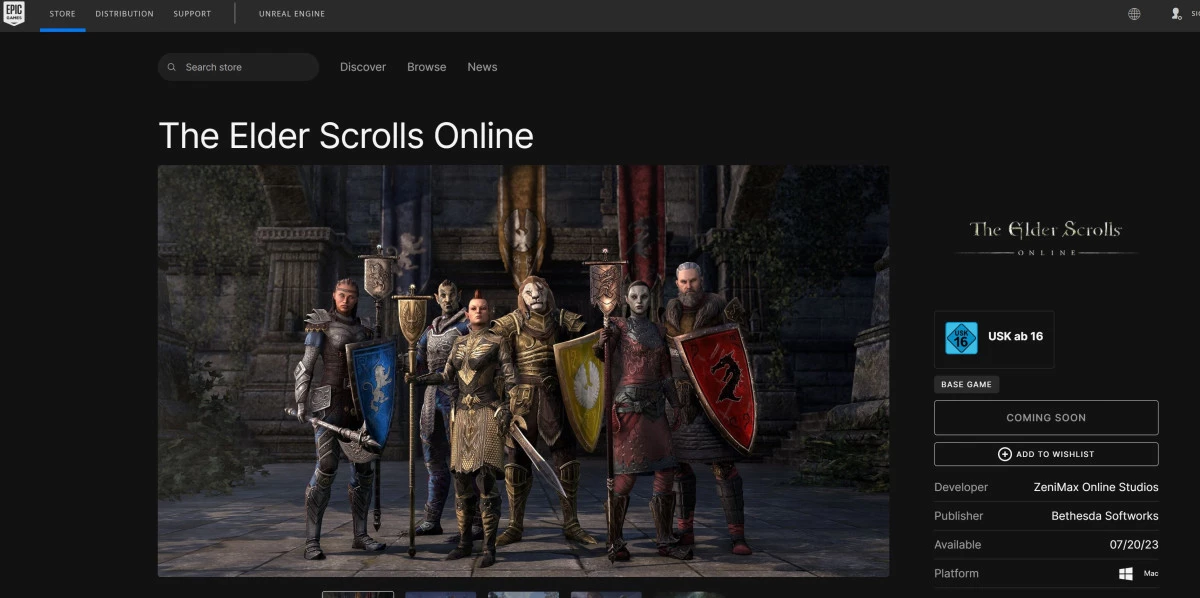Click the Publisher label
Screen dimensions: 1200x598
[x=959, y=516]
